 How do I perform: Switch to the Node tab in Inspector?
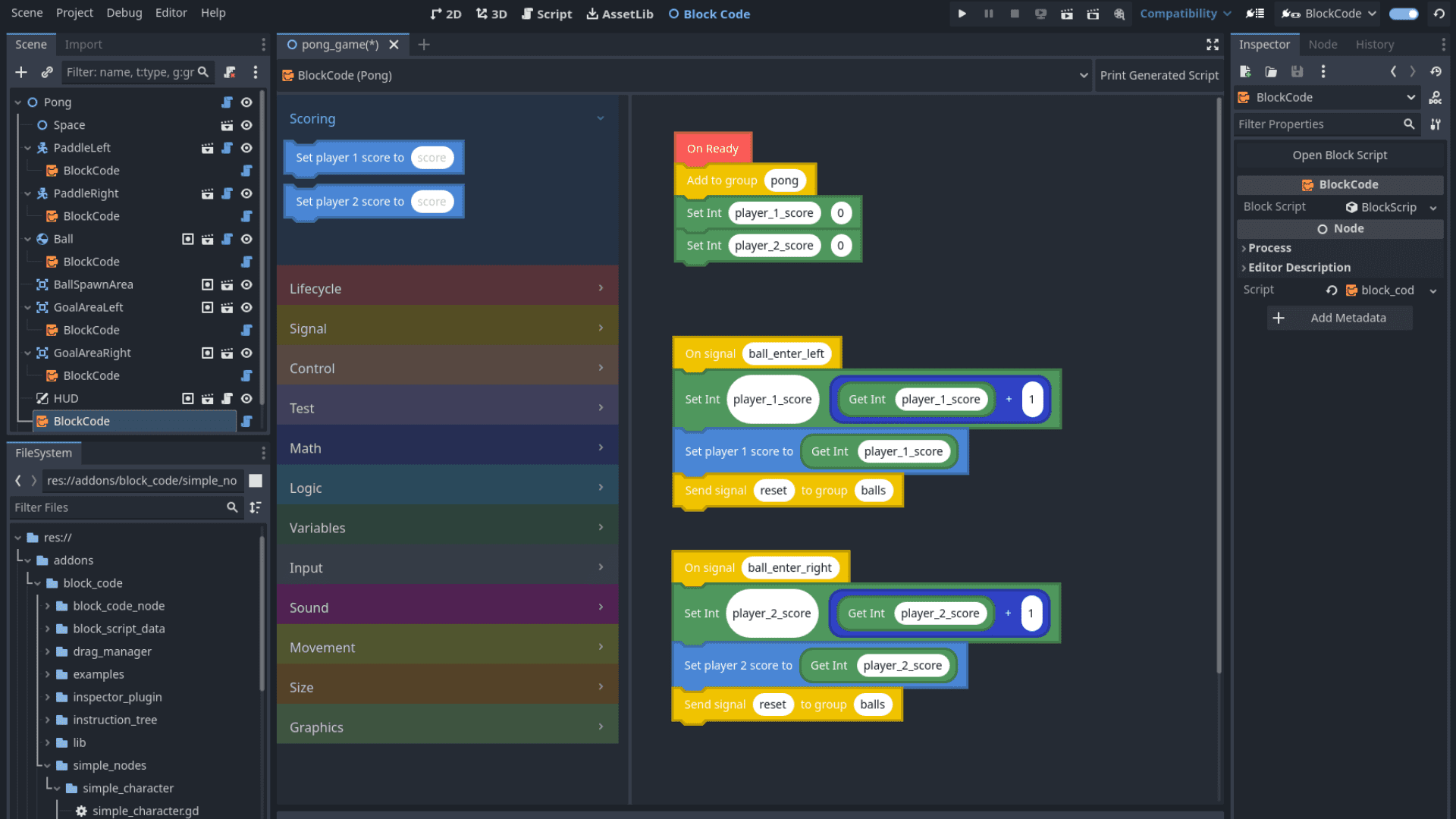coord(1323,45)
